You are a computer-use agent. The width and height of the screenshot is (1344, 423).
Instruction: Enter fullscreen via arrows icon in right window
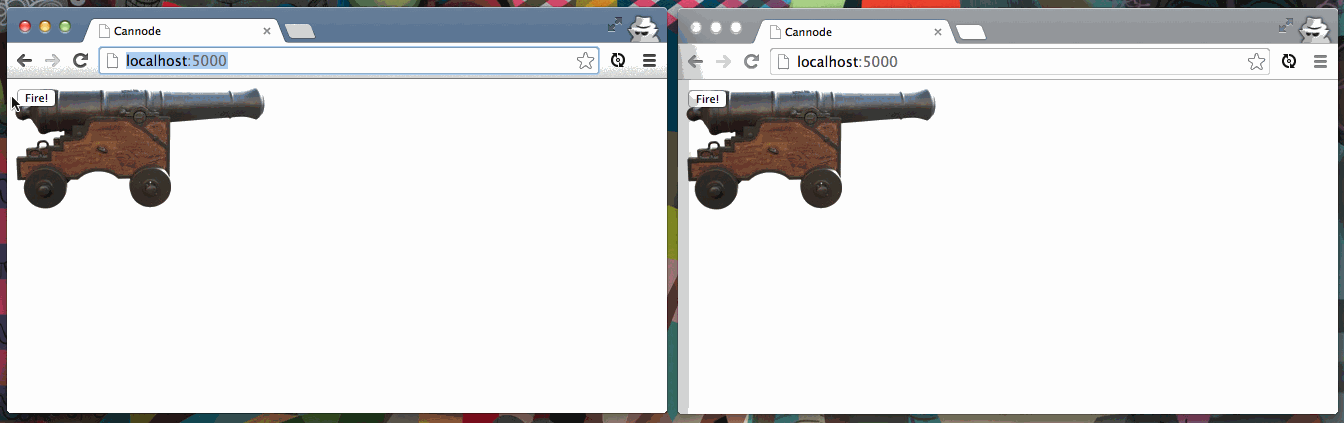(x=1286, y=25)
